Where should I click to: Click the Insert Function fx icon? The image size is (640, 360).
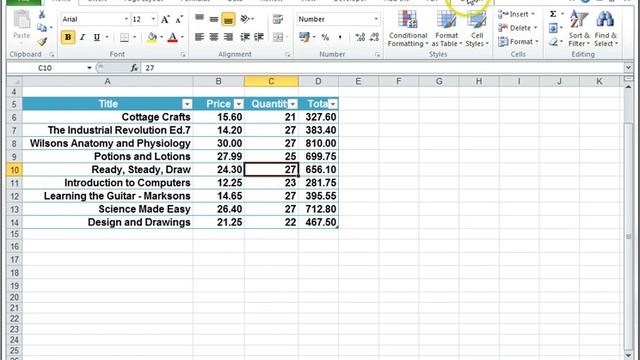pyautogui.click(x=134, y=68)
